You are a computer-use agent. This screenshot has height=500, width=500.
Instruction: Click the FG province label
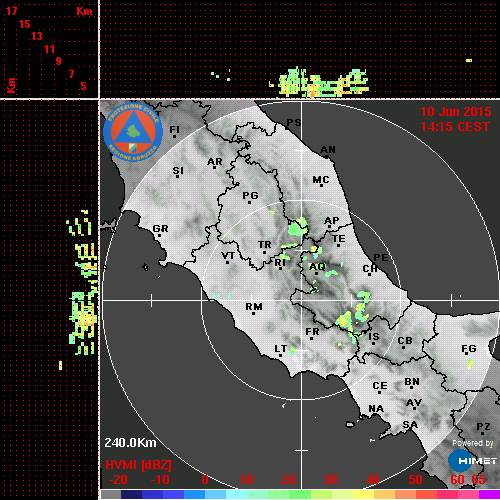[x=469, y=349]
